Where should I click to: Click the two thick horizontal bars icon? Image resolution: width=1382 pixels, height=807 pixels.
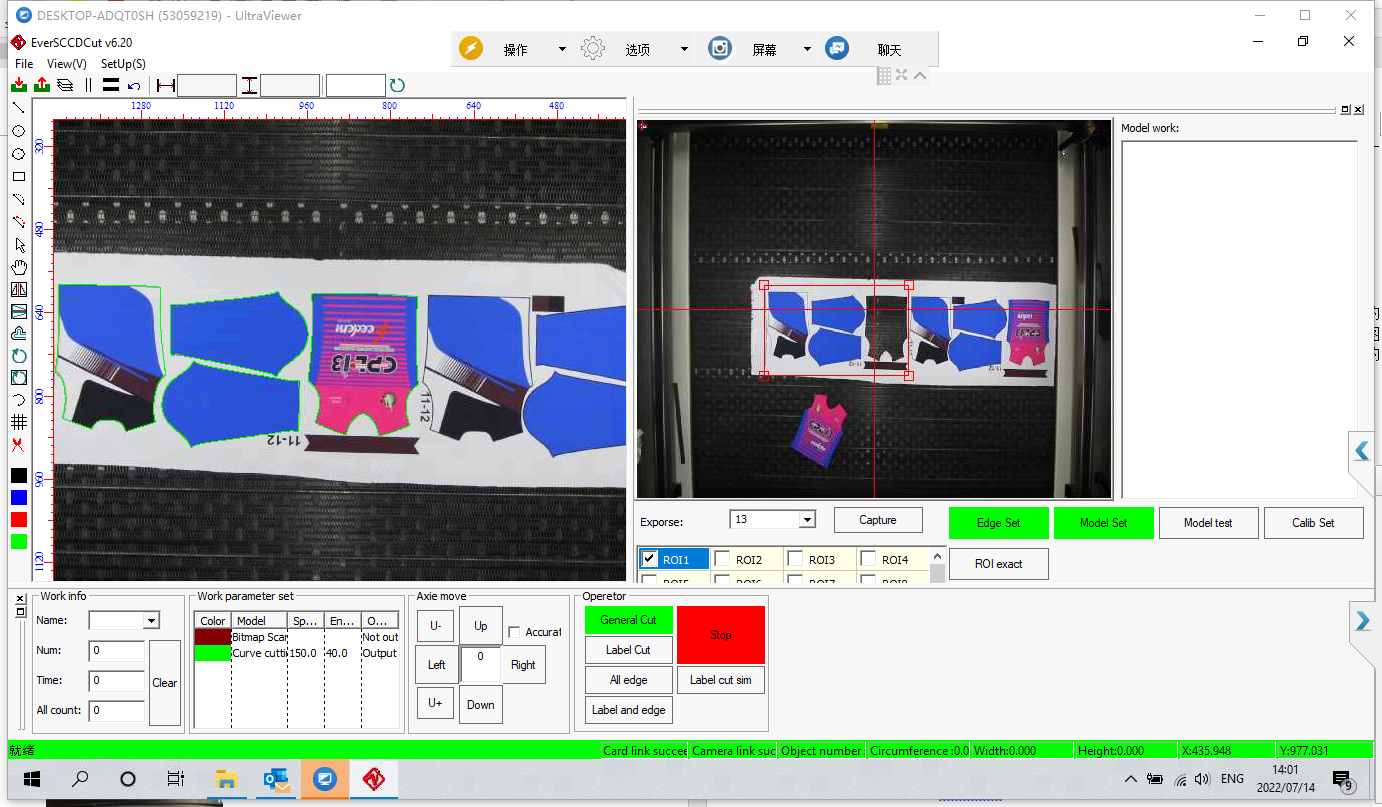click(111, 85)
